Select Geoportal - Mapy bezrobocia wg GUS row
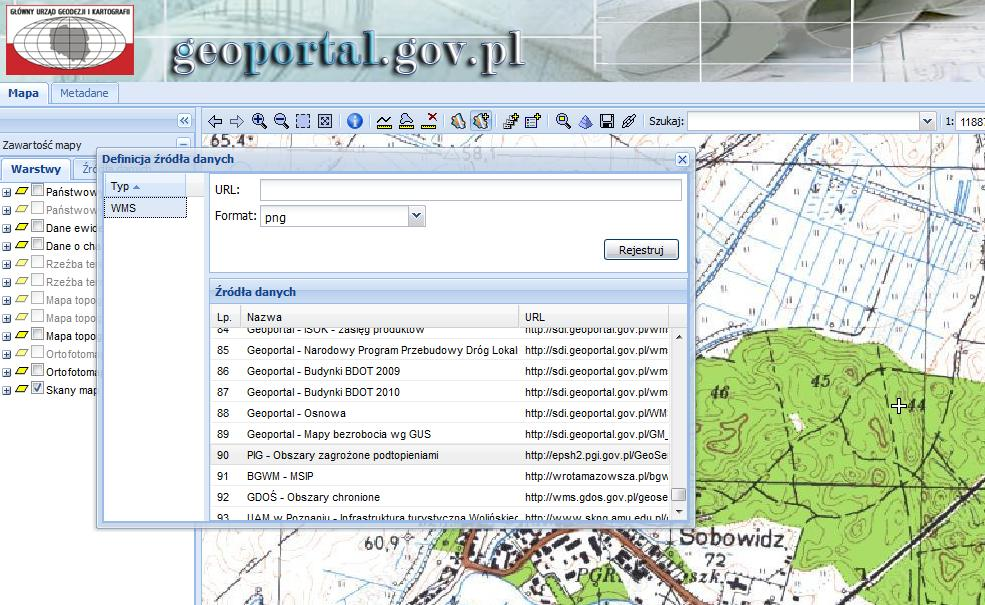The height and width of the screenshot is (605, 985). tap(440, 434)
